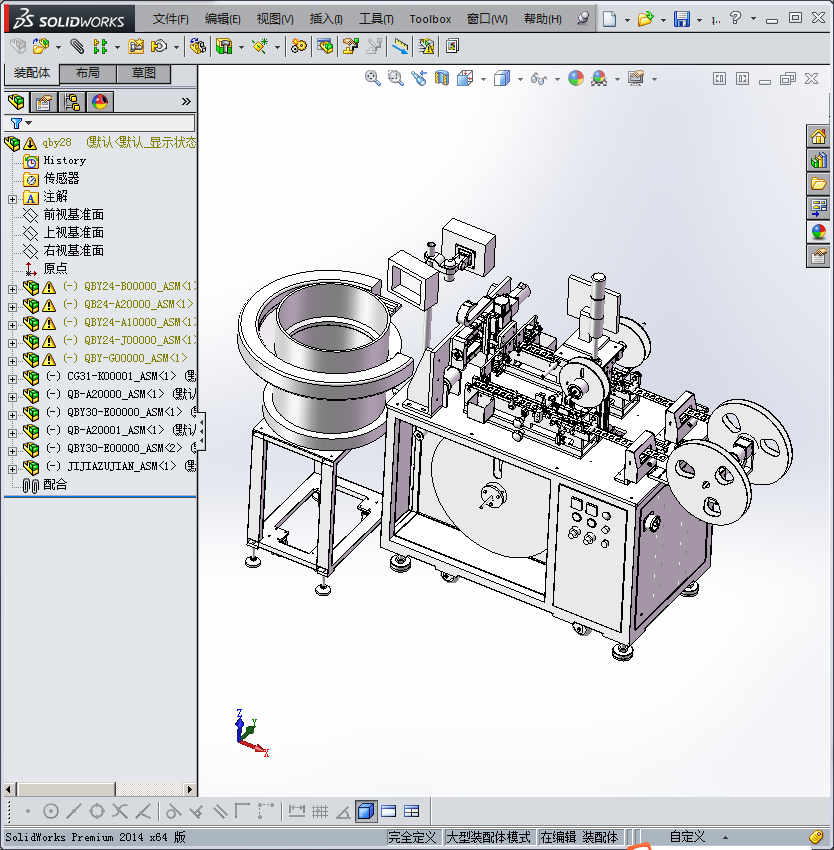The image size is (834, 850).
Task: Open the 文件(F) menu
Action: point(170,19)
